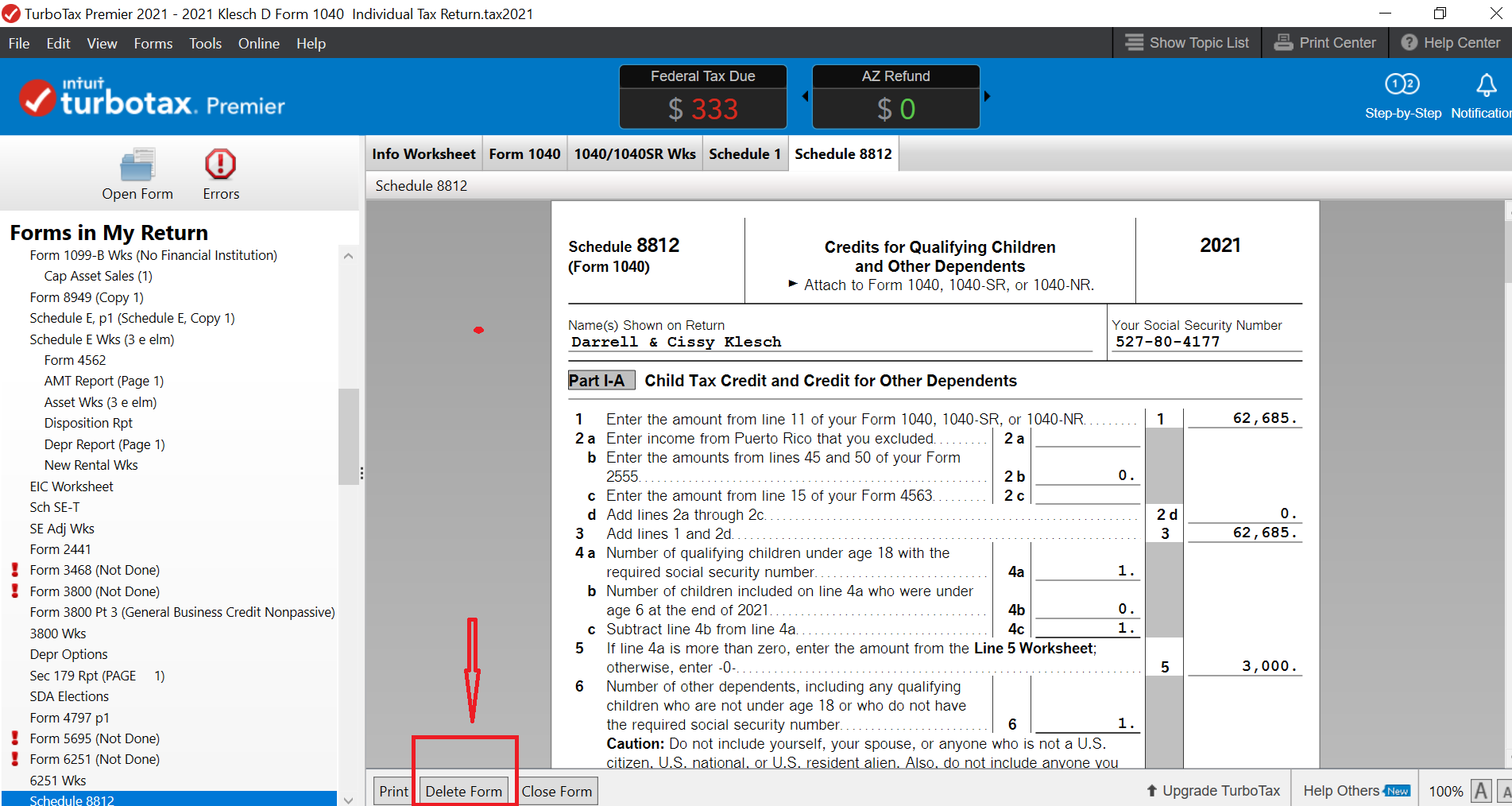This screenshot has height=806, width=1512.
Task: Open Depr Options item
Action: (x=68, y=654)
